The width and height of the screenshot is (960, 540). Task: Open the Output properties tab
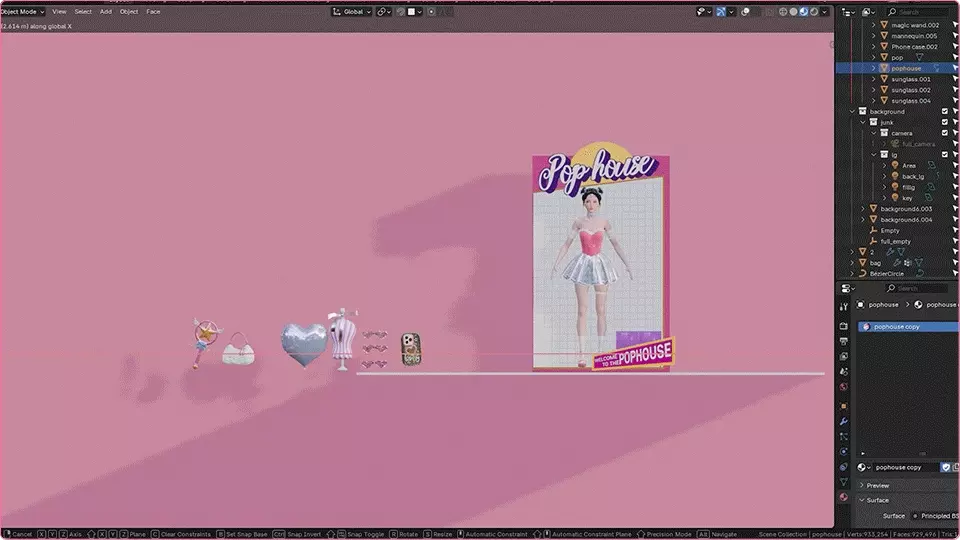tap(844, 341)
